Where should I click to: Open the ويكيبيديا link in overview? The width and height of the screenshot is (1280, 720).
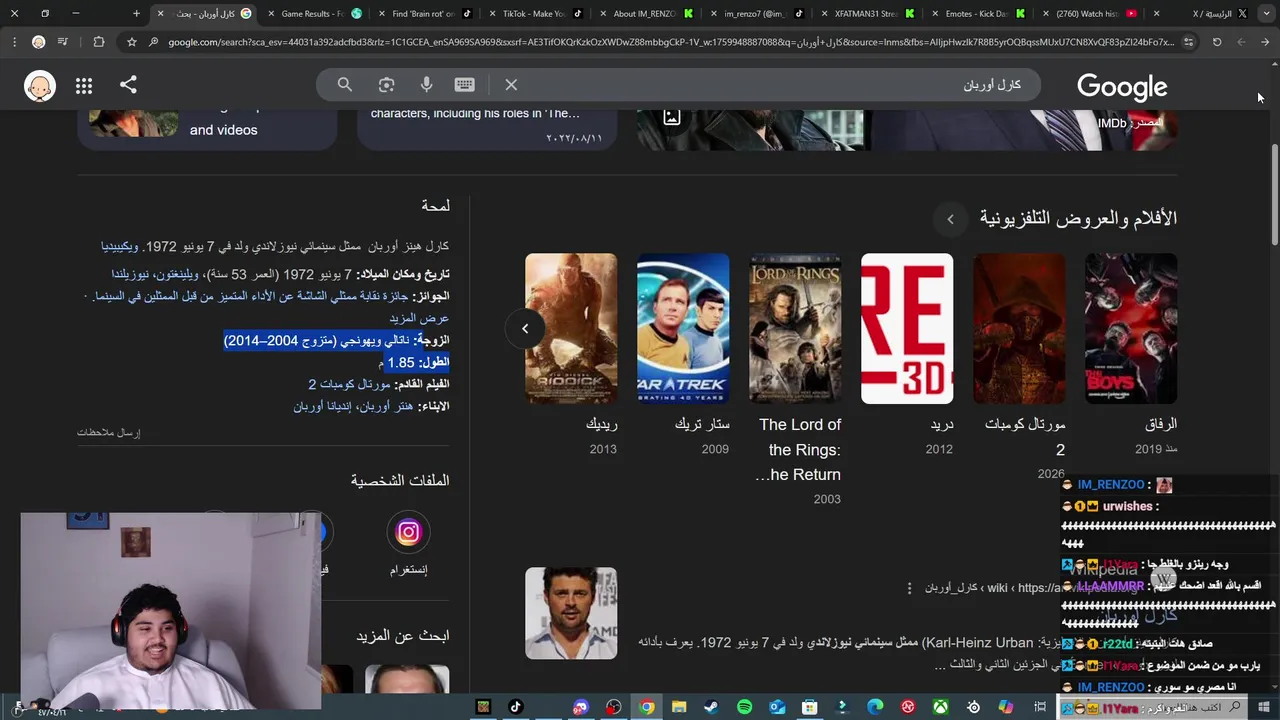point(120,246)
